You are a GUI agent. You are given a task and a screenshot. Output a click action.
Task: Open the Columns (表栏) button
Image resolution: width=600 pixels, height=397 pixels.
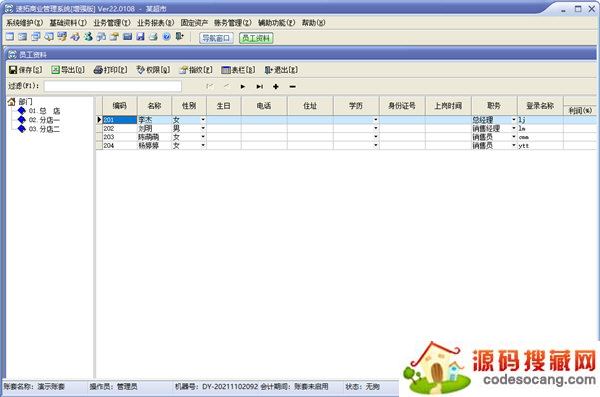238,70
